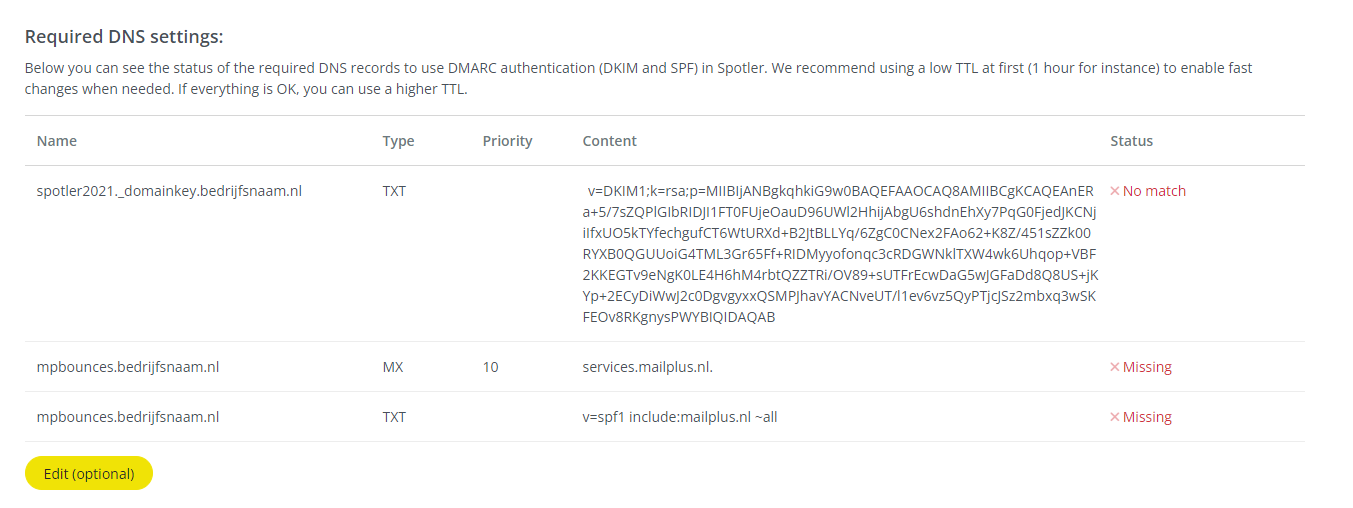The width and height of the screenshot is (1353, 508).
Task: Click the red X icon beside No match
Action: tap(1115, 191)
